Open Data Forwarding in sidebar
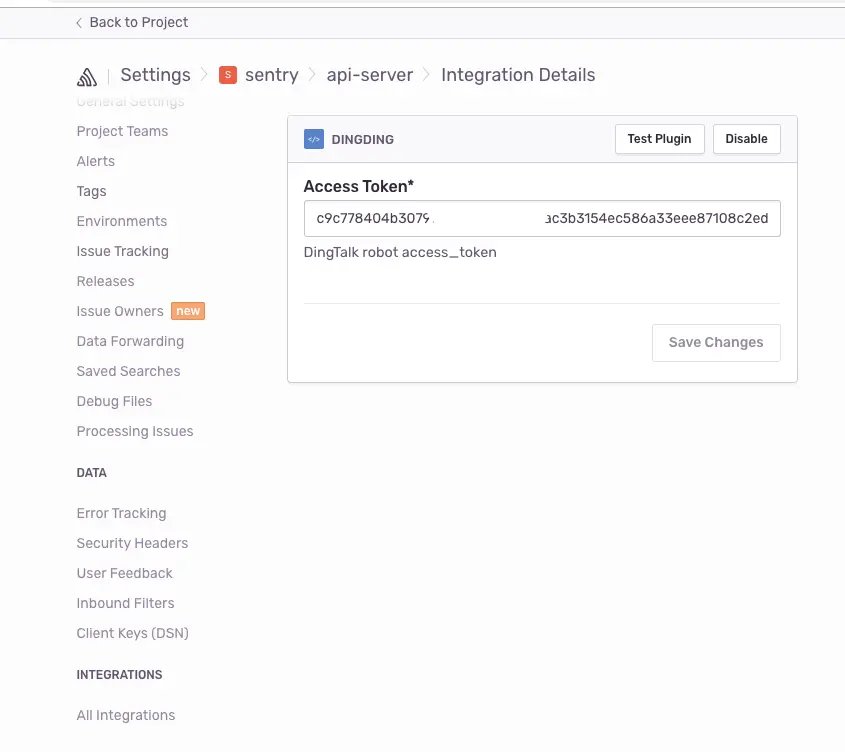Screen dimensions: 845x752 pyautogui.click(x=130, y=341)
